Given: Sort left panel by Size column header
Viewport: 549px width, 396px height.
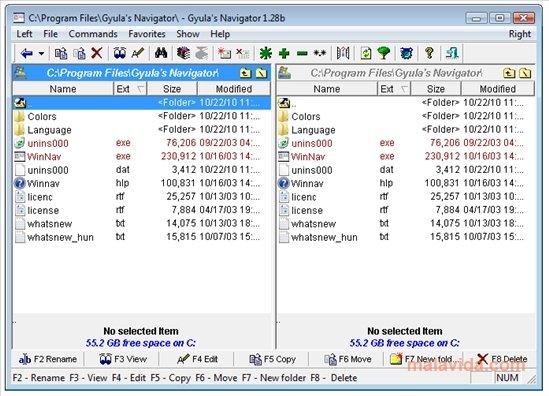Looking at the screenshot, I should click(172, 89).
